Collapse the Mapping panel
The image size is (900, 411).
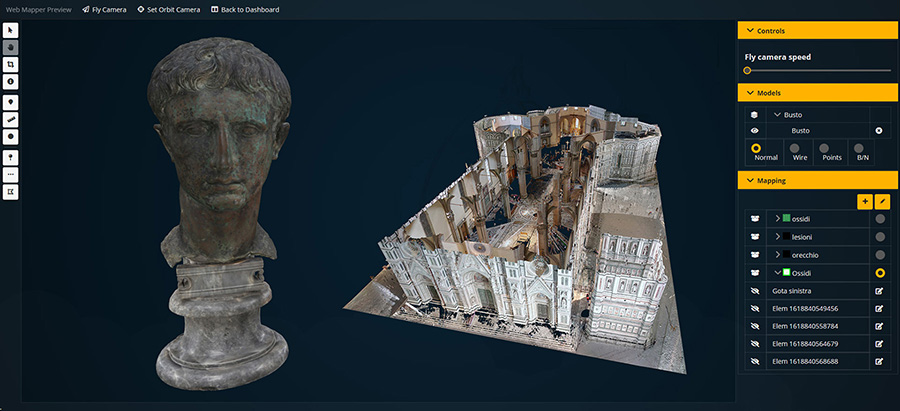pyautogui.click(x=817, y=180)
